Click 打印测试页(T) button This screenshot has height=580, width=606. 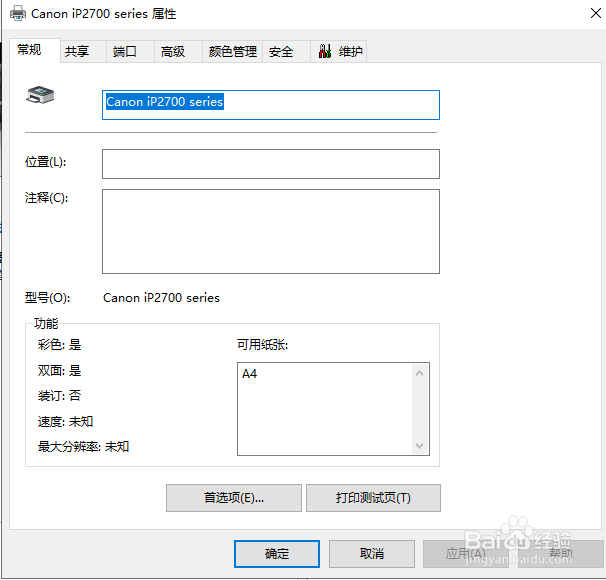point(373,498)
